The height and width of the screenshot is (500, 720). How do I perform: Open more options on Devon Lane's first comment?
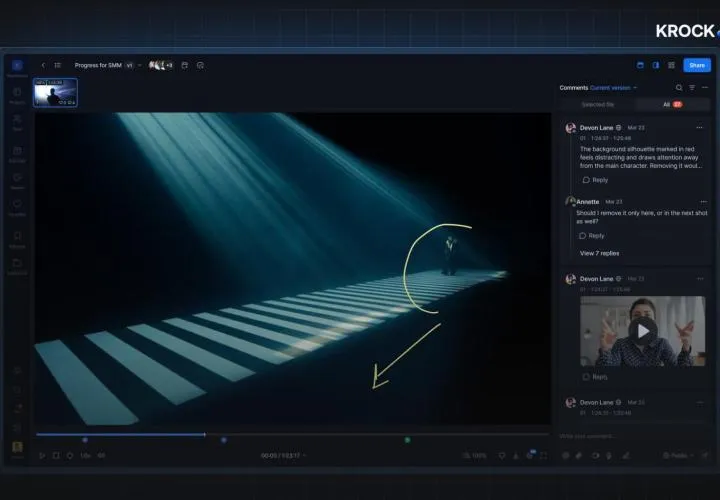coord(699,128)
